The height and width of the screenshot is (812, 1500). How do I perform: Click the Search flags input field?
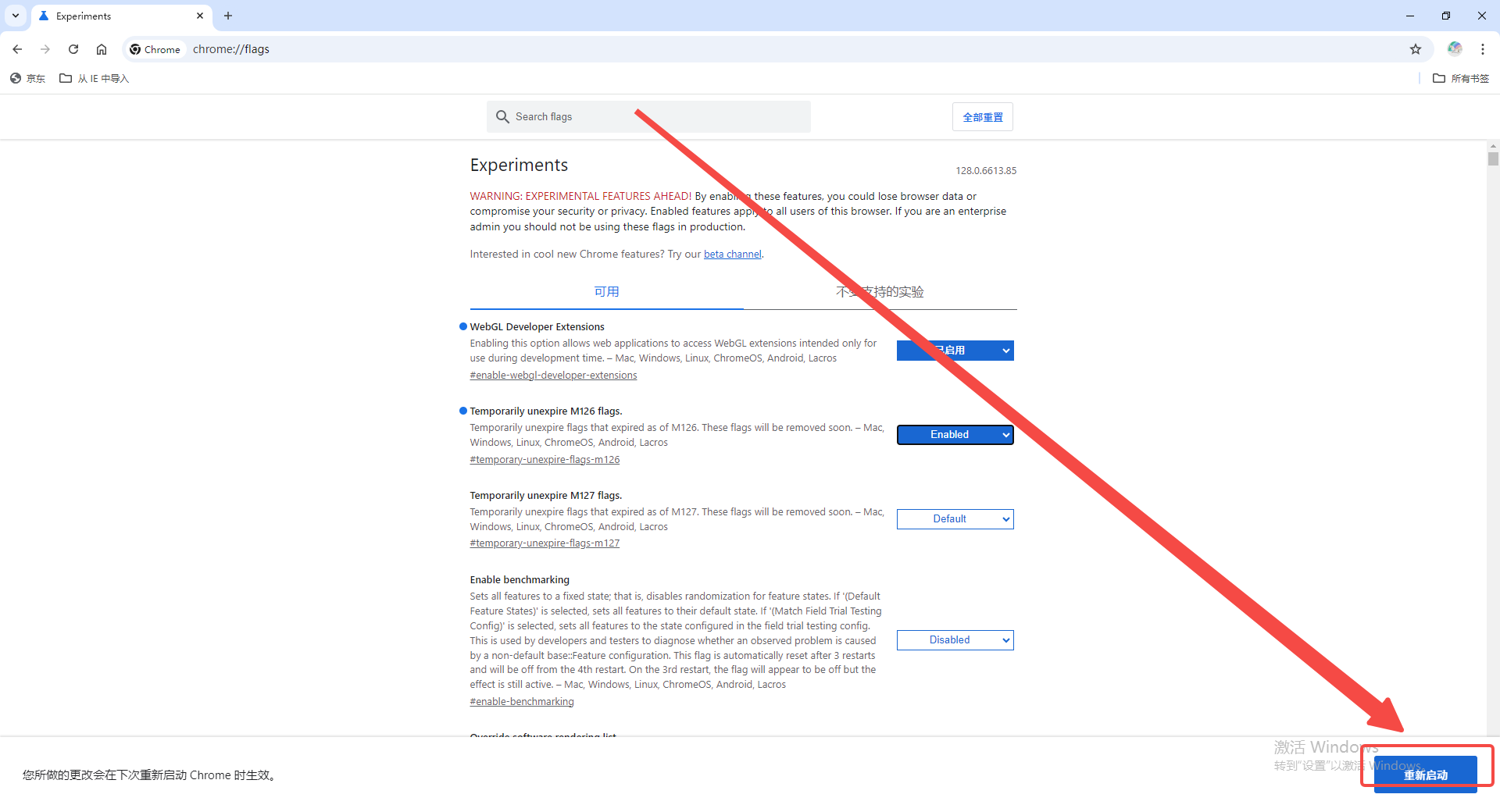pyautogui.click(x=648, y=116)
